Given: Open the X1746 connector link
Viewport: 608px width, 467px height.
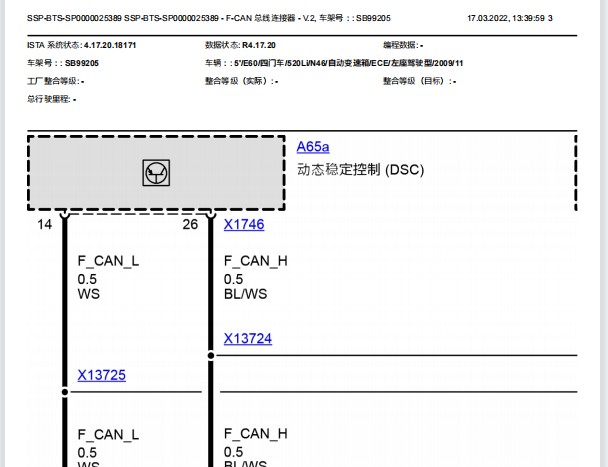Looking at the screenshot, I should [244, 225].
